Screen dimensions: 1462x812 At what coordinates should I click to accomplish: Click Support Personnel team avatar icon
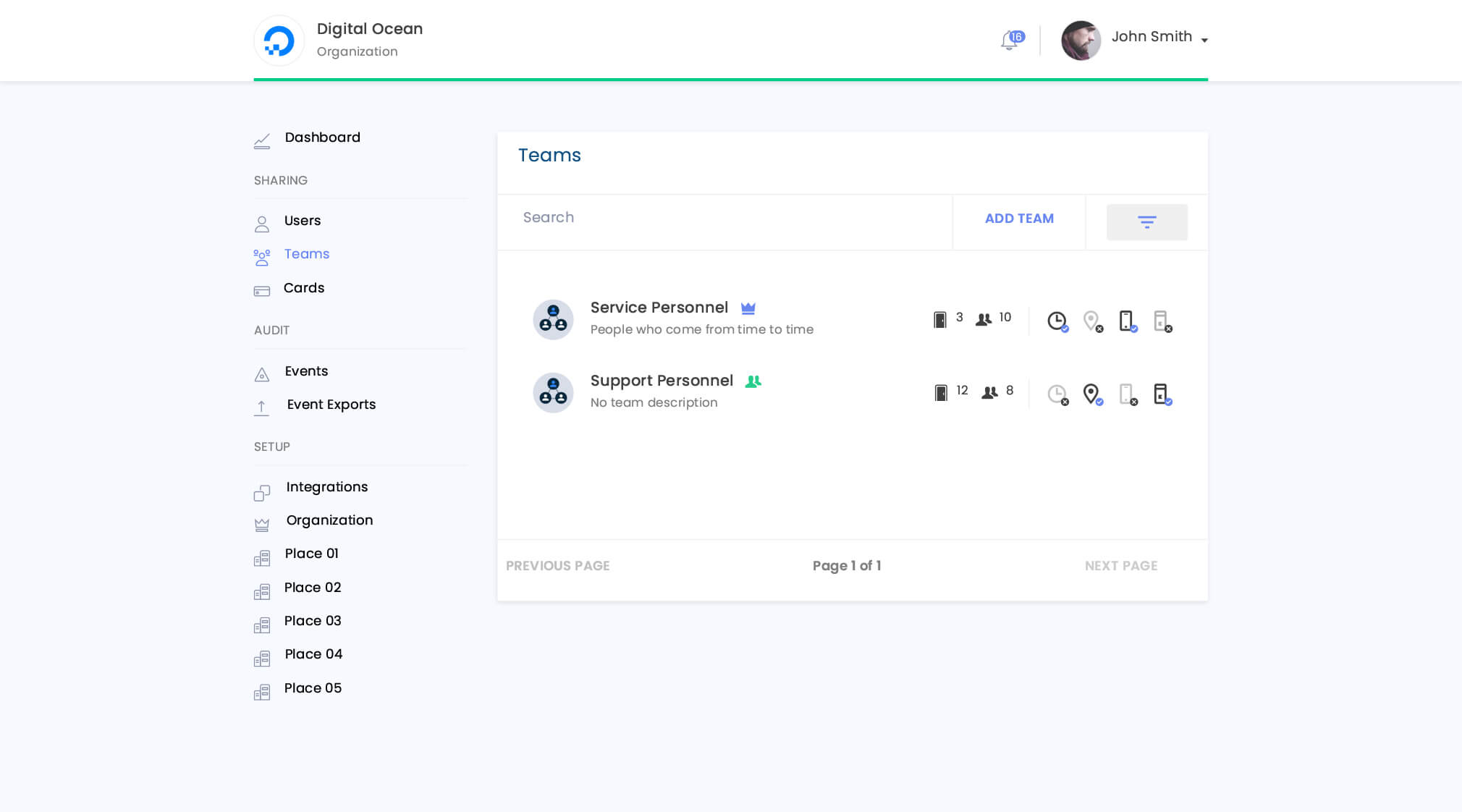553,392
